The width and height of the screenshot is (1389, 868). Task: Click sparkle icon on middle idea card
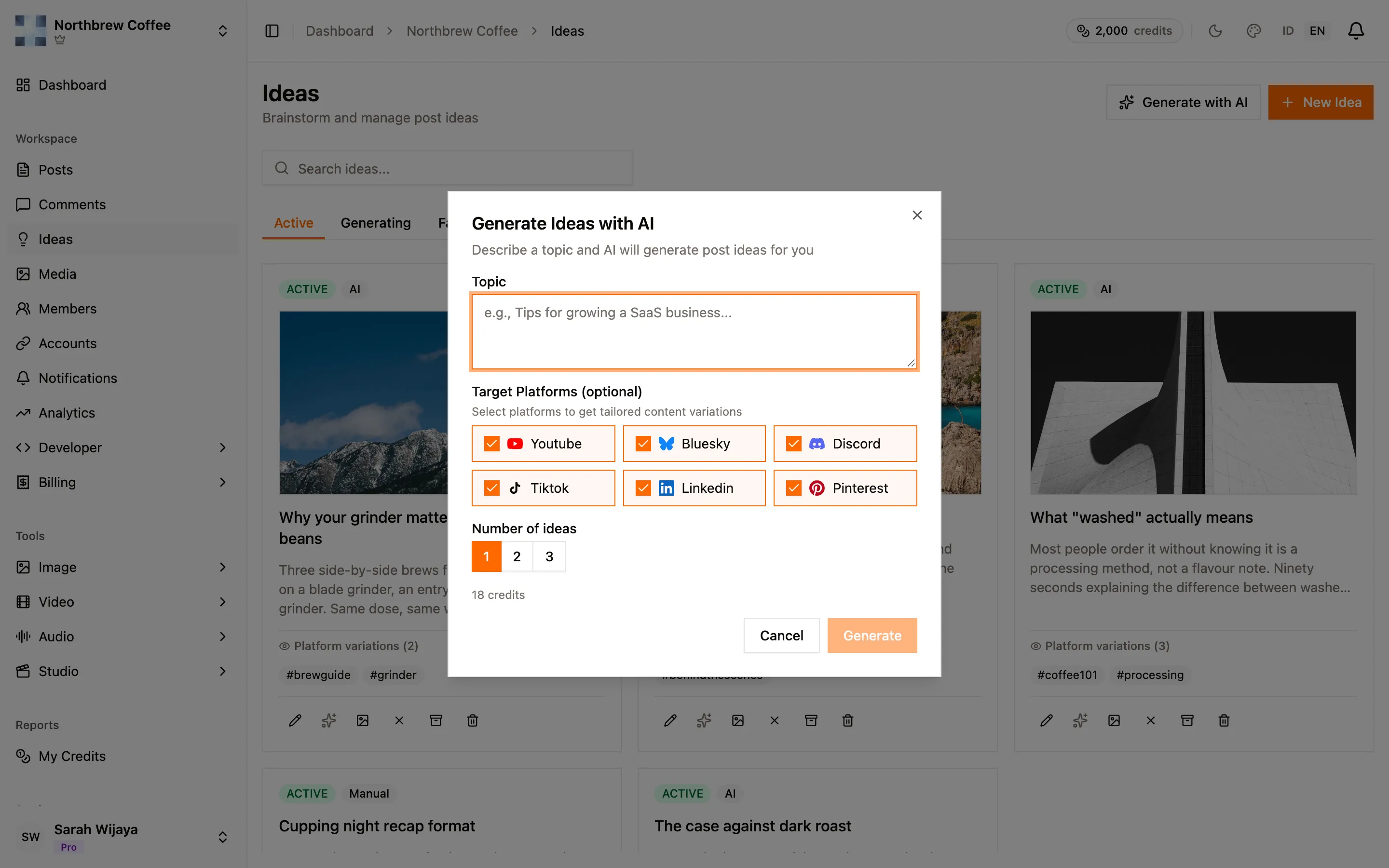pyautogui.click(x=704, y=720)
